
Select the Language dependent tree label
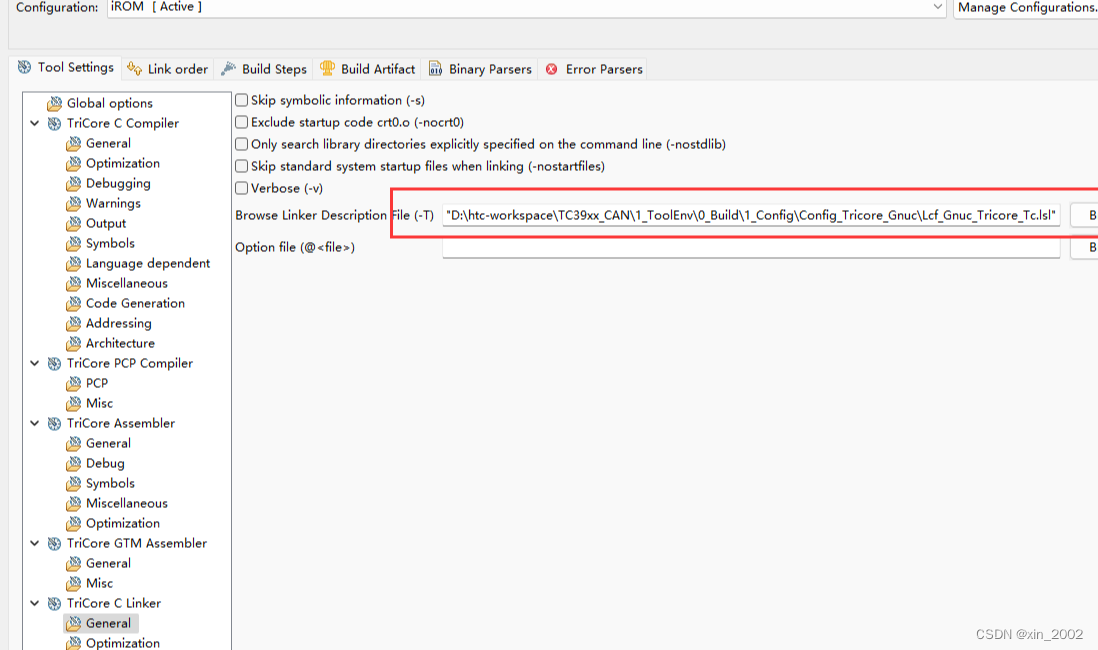148,263
